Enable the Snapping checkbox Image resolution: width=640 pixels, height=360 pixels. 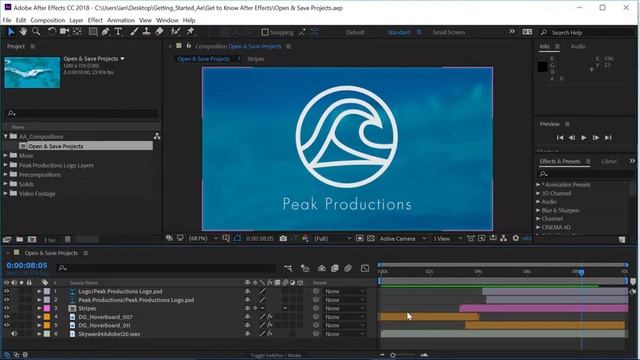[x=265, y=32]
